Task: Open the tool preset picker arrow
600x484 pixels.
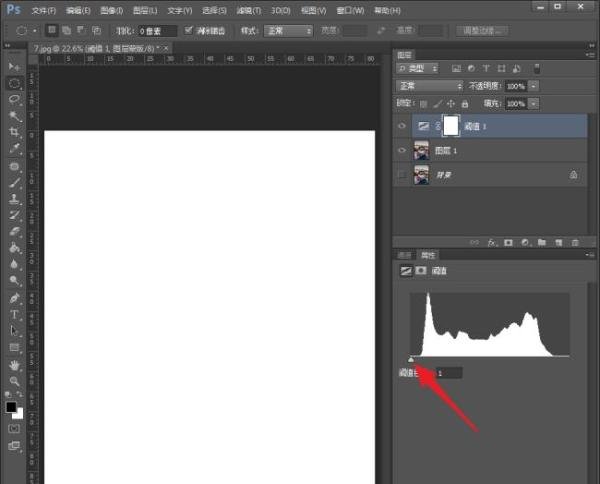Action: [x=35, y=31]
